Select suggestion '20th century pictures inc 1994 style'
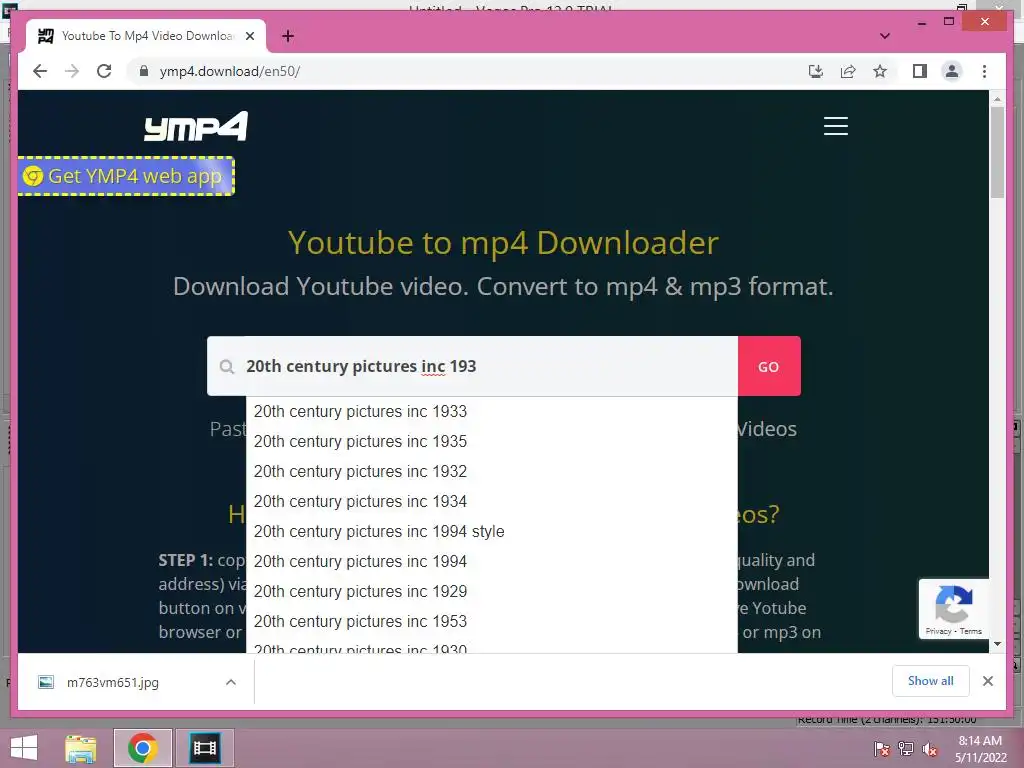The image size is (1024, 768). click(492, 532)
